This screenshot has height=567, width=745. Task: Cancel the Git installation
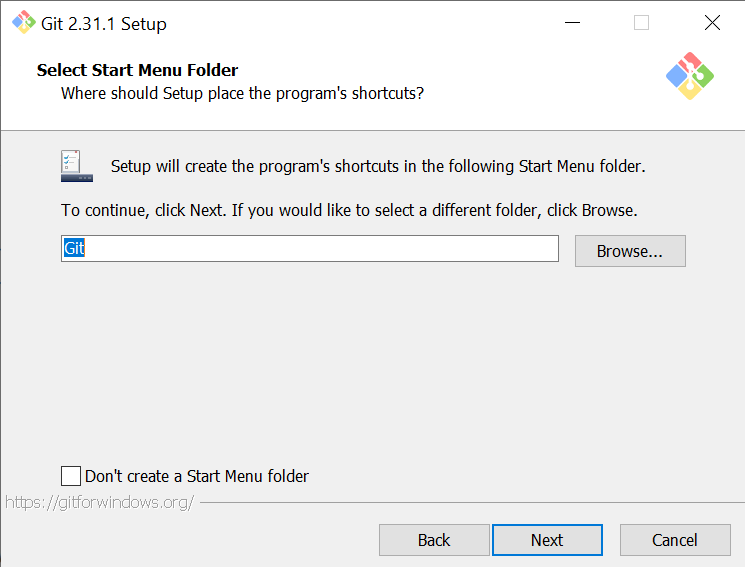coord(675,540)
